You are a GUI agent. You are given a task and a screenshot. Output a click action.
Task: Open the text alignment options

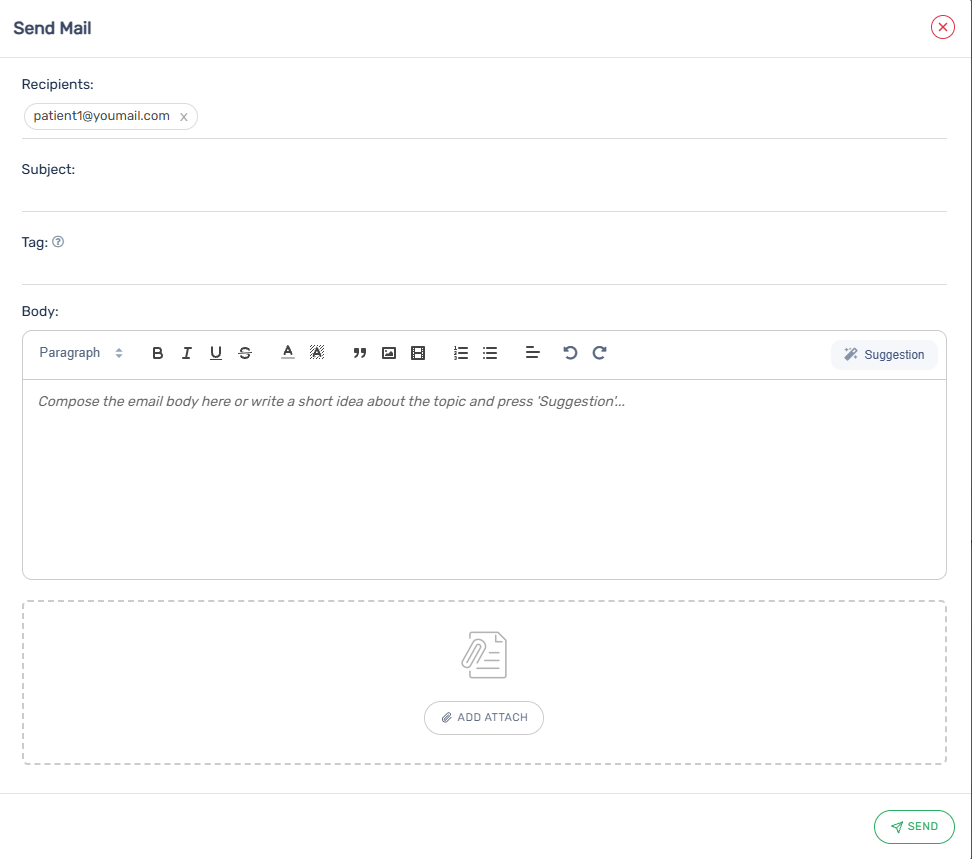532,353
